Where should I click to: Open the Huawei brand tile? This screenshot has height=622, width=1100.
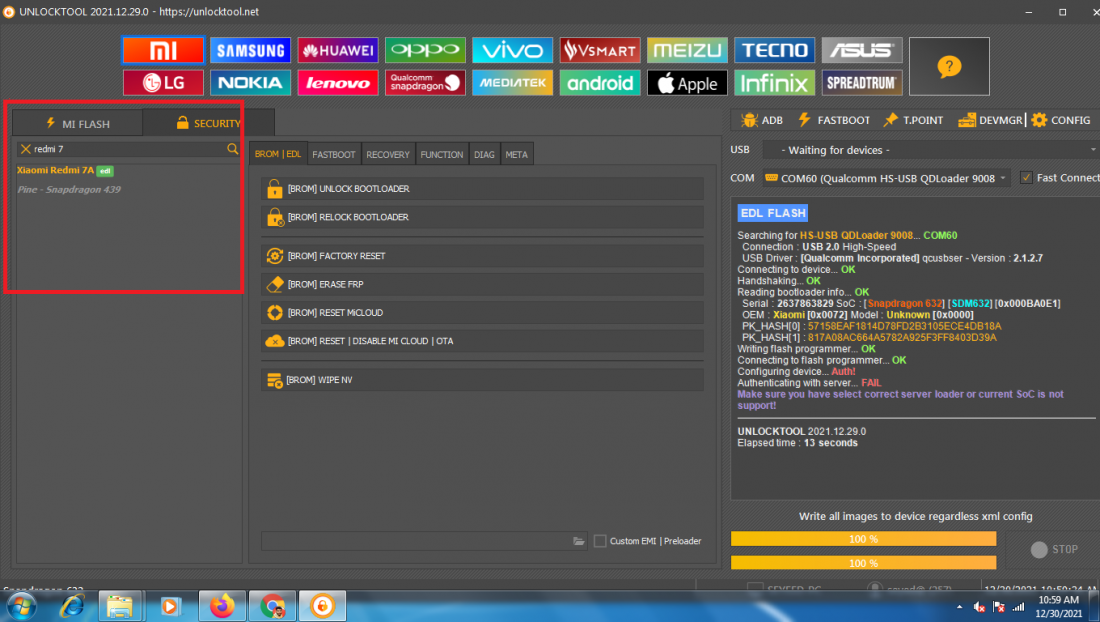point(337,50)
